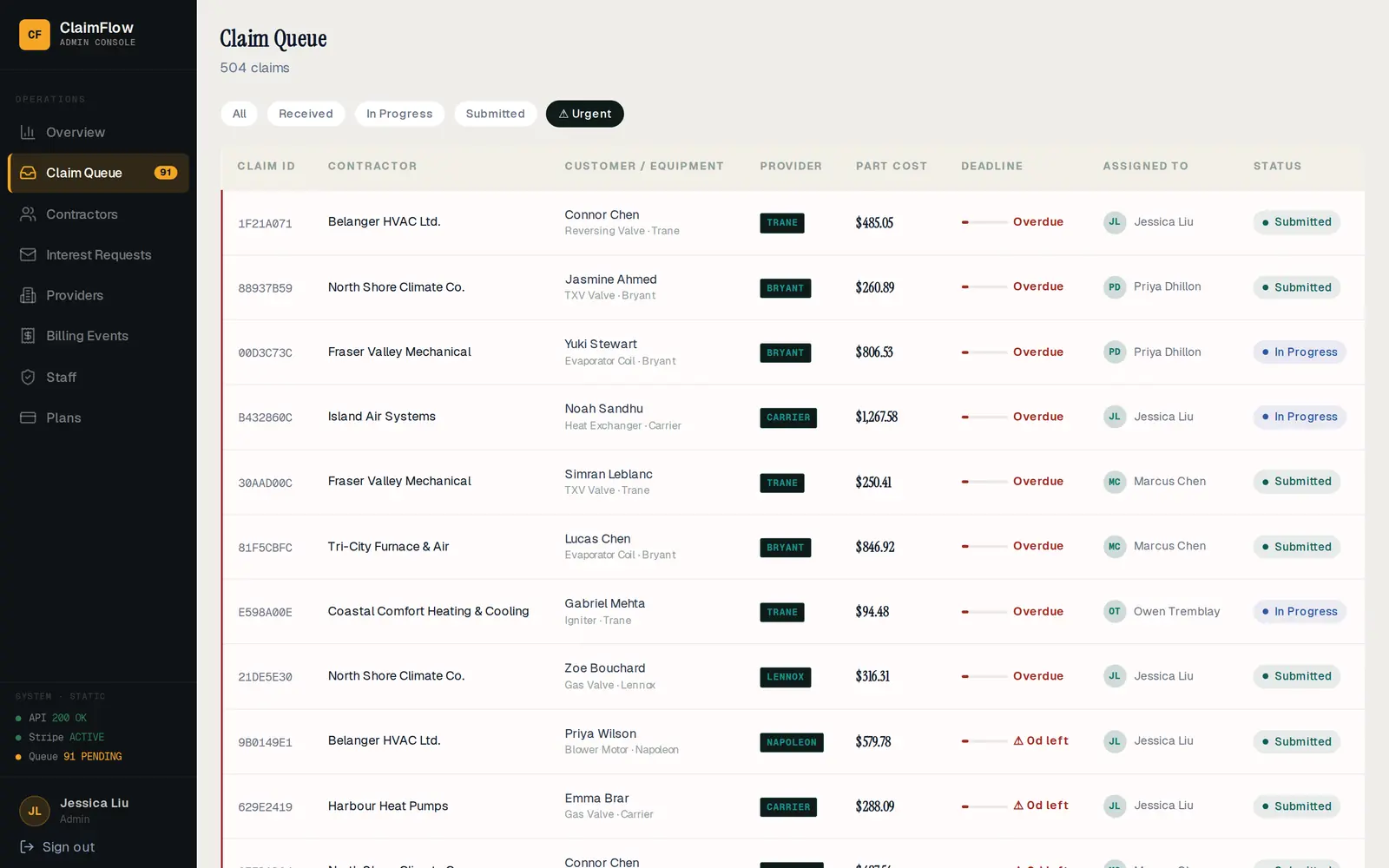Click the Submitted status badge on claim 88937B59
The image size is (1389, 868).
click(x=1297, y=287)
